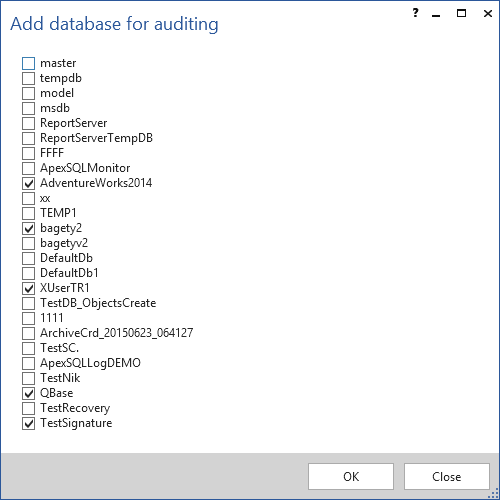Enable auditing for tempdb
500x500 pixels.
(28, 78)
